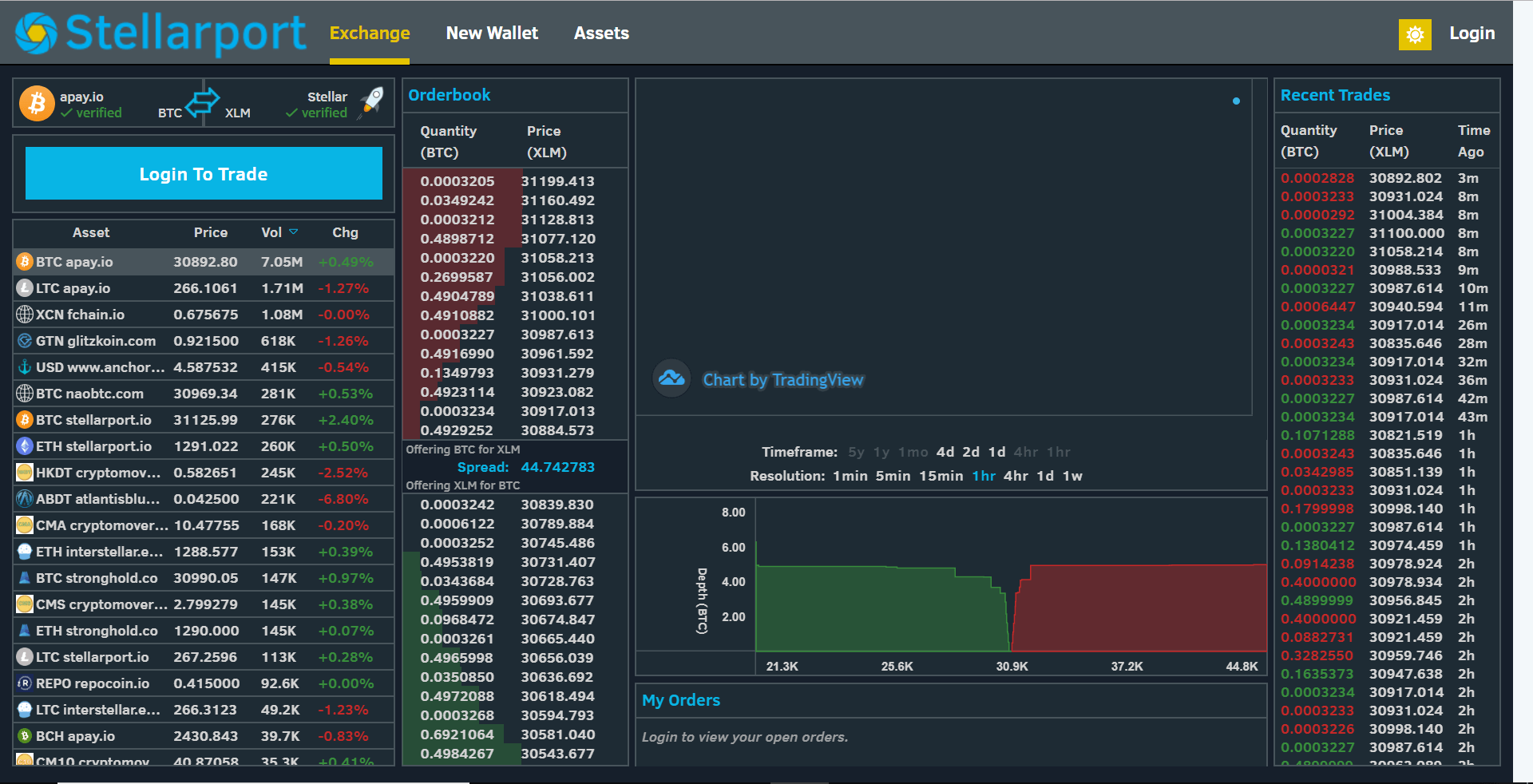Screen dimensions: 1533x784
Task: Select the sell order at price 30884.573
Action: (x=515, y=430)
